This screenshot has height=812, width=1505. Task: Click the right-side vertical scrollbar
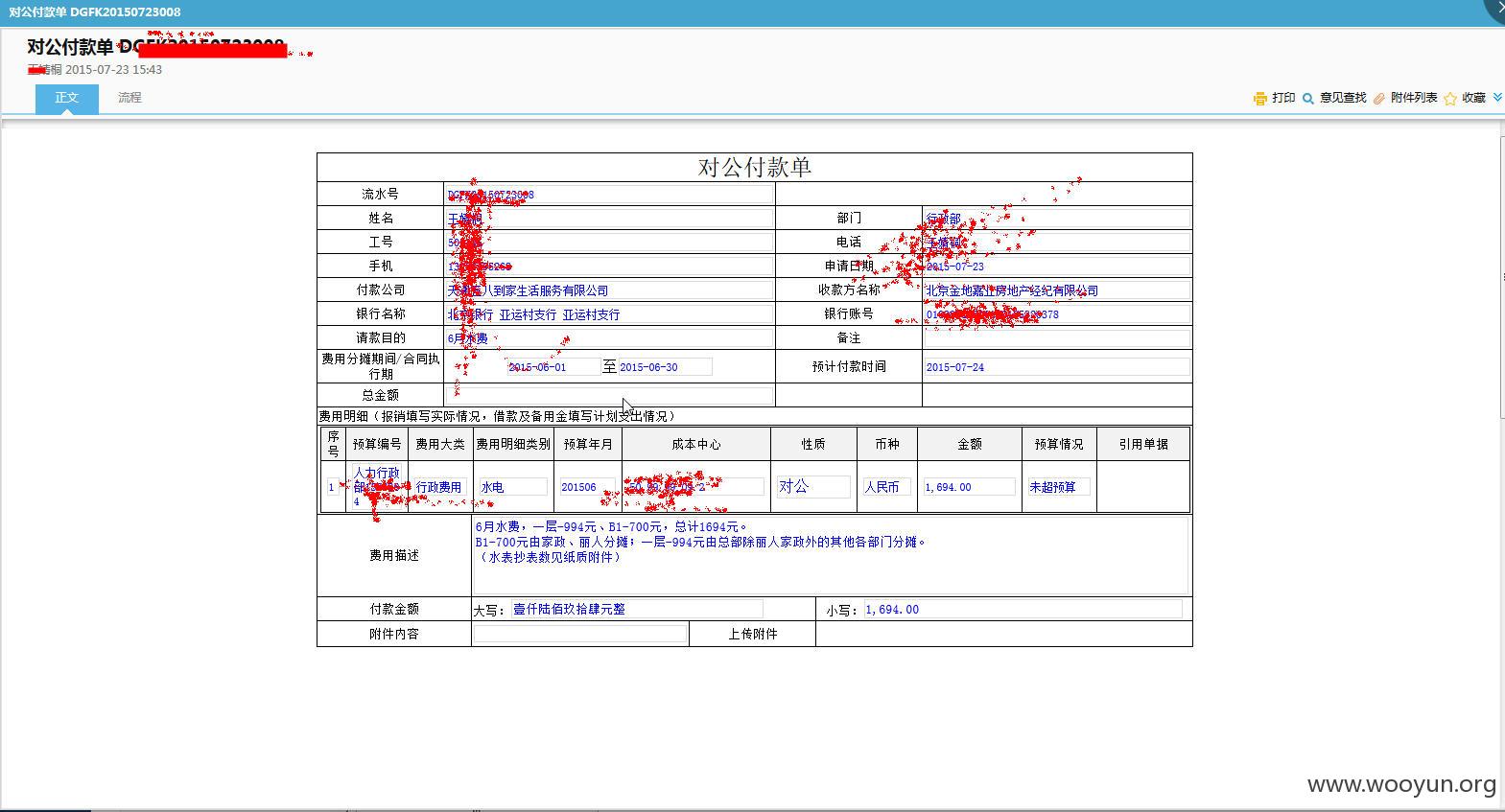[x=1502, y=276]
